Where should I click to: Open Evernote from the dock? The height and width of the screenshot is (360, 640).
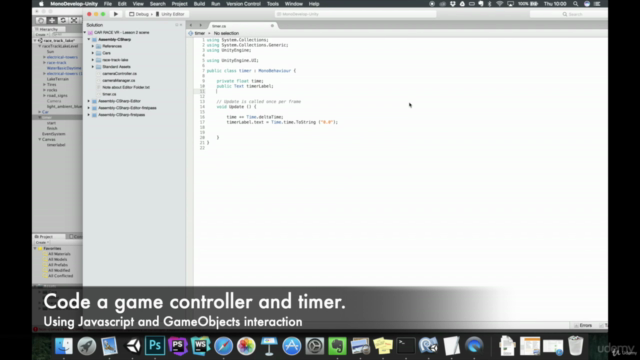coord(337,346)
